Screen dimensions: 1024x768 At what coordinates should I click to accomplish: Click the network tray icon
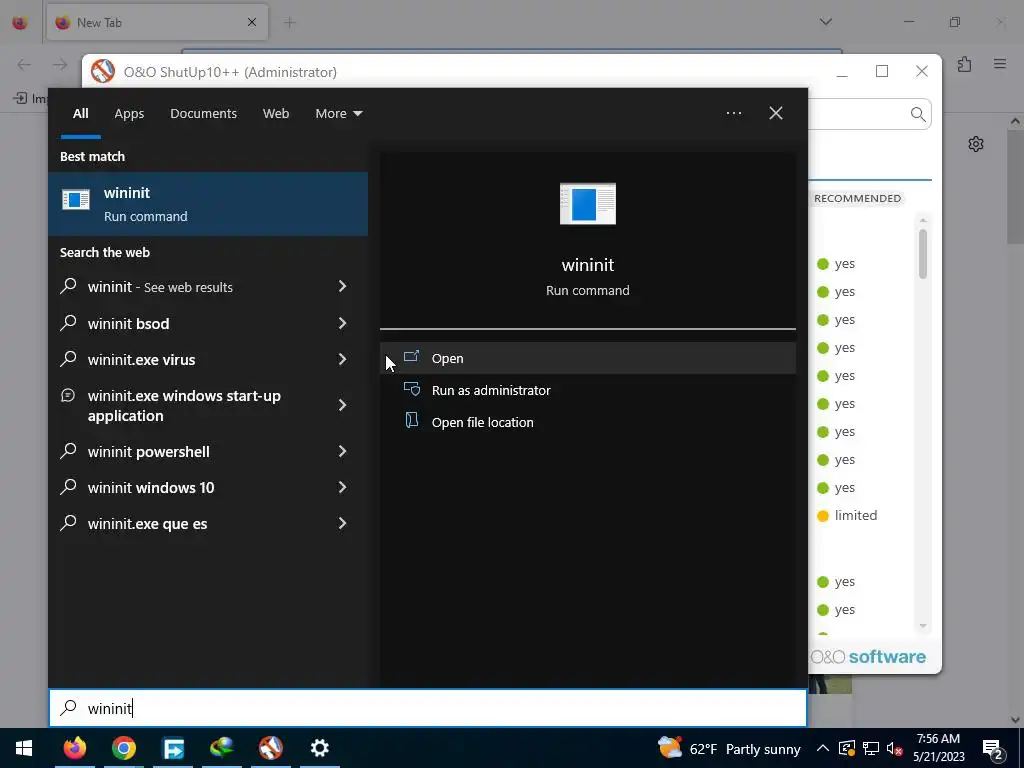click(871, 748)
